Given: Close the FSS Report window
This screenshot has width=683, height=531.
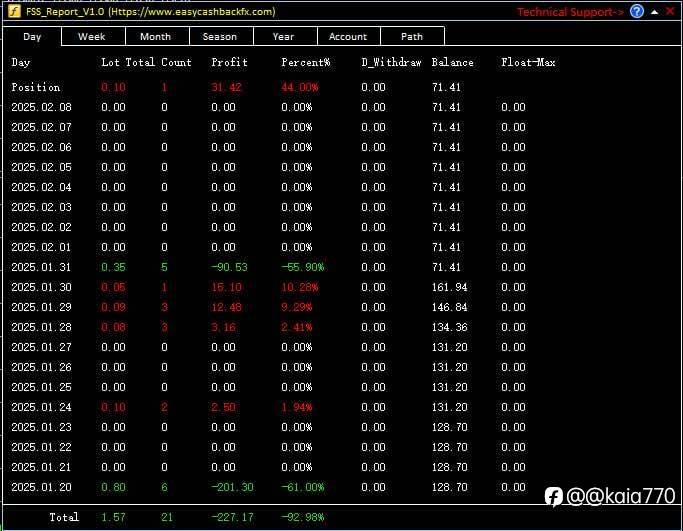Looking at the screenshot, I should click(670, 11).
